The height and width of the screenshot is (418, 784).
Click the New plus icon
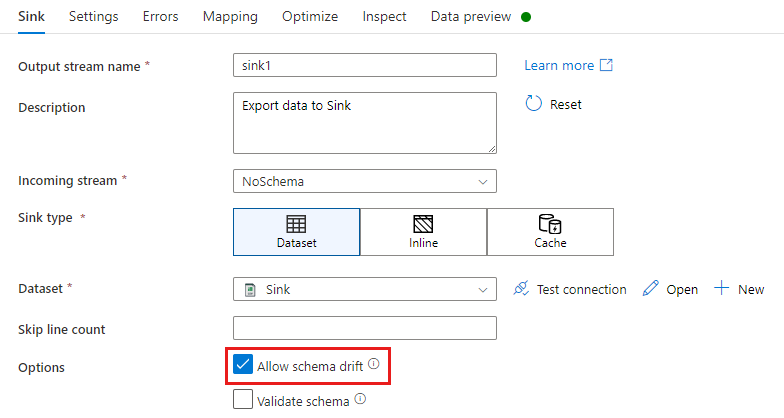click(x=722, y=288)
